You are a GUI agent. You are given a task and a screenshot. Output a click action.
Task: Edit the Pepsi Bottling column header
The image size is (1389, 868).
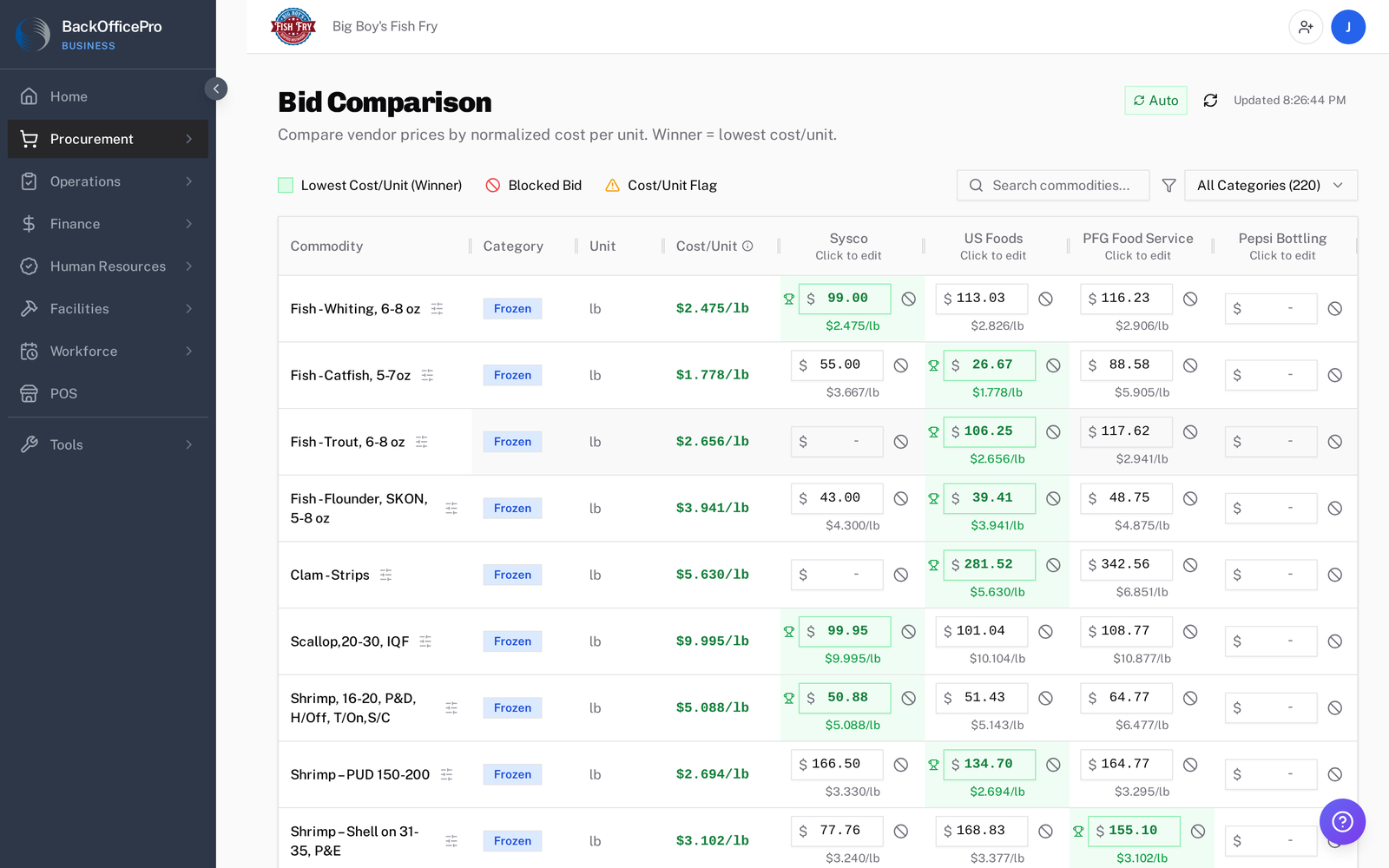coord(1282,247)
